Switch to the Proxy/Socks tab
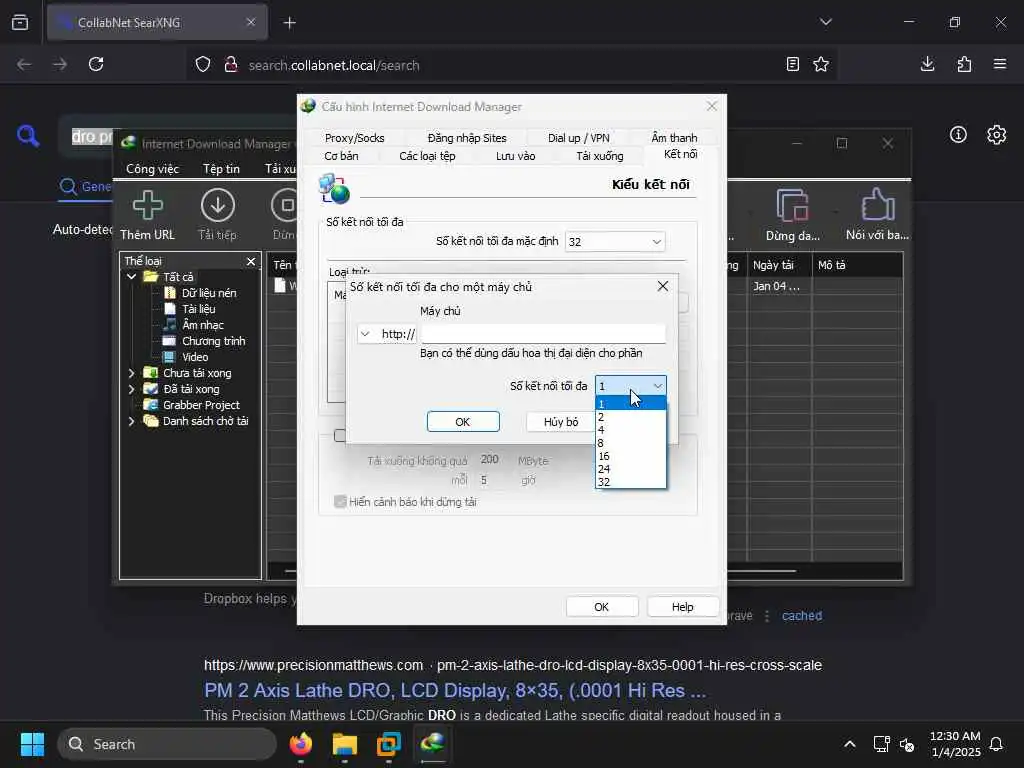Screen dimensions: 1024x768 click(355, 138)
